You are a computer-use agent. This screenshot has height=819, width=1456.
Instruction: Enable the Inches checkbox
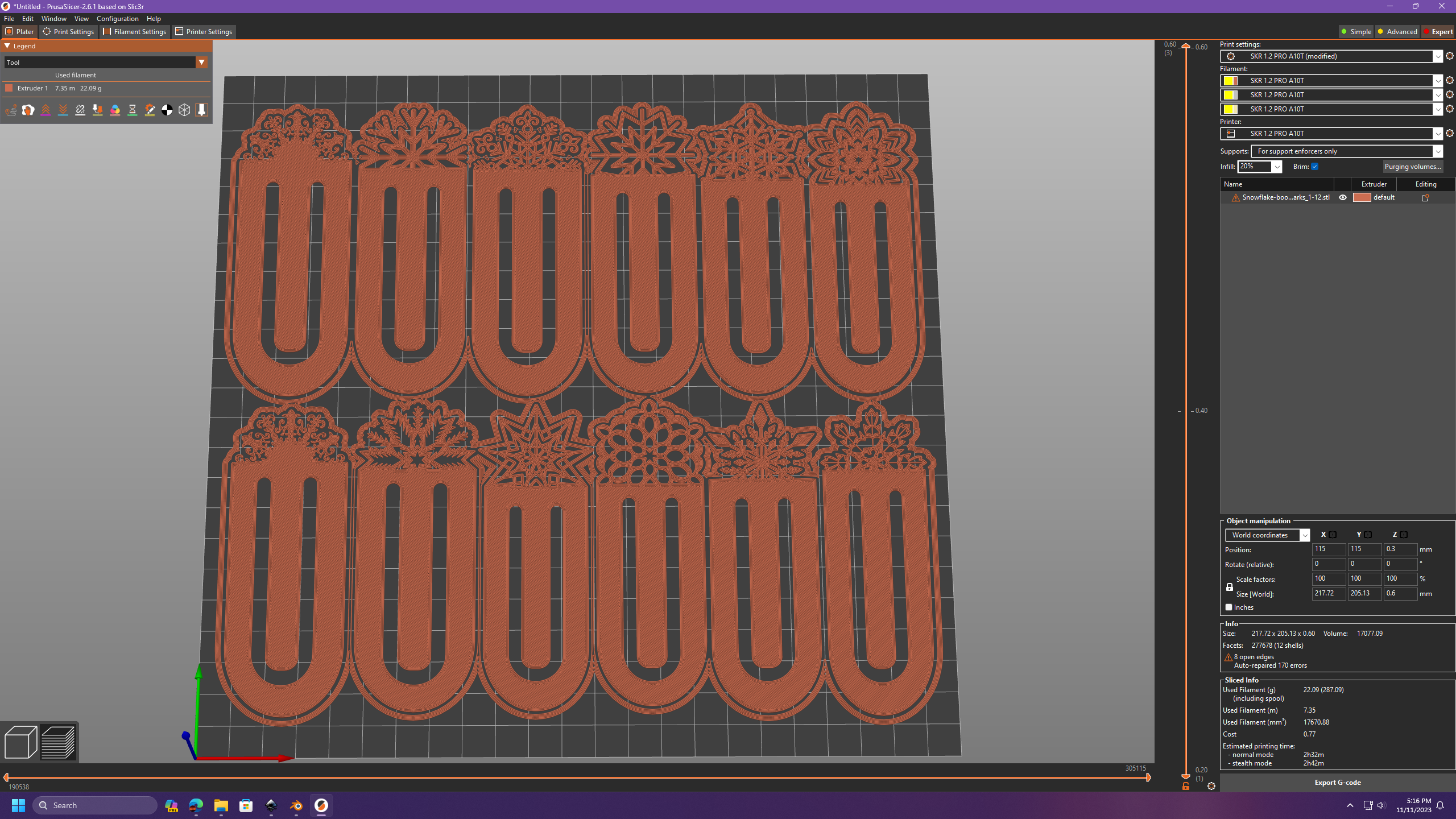1228,607
